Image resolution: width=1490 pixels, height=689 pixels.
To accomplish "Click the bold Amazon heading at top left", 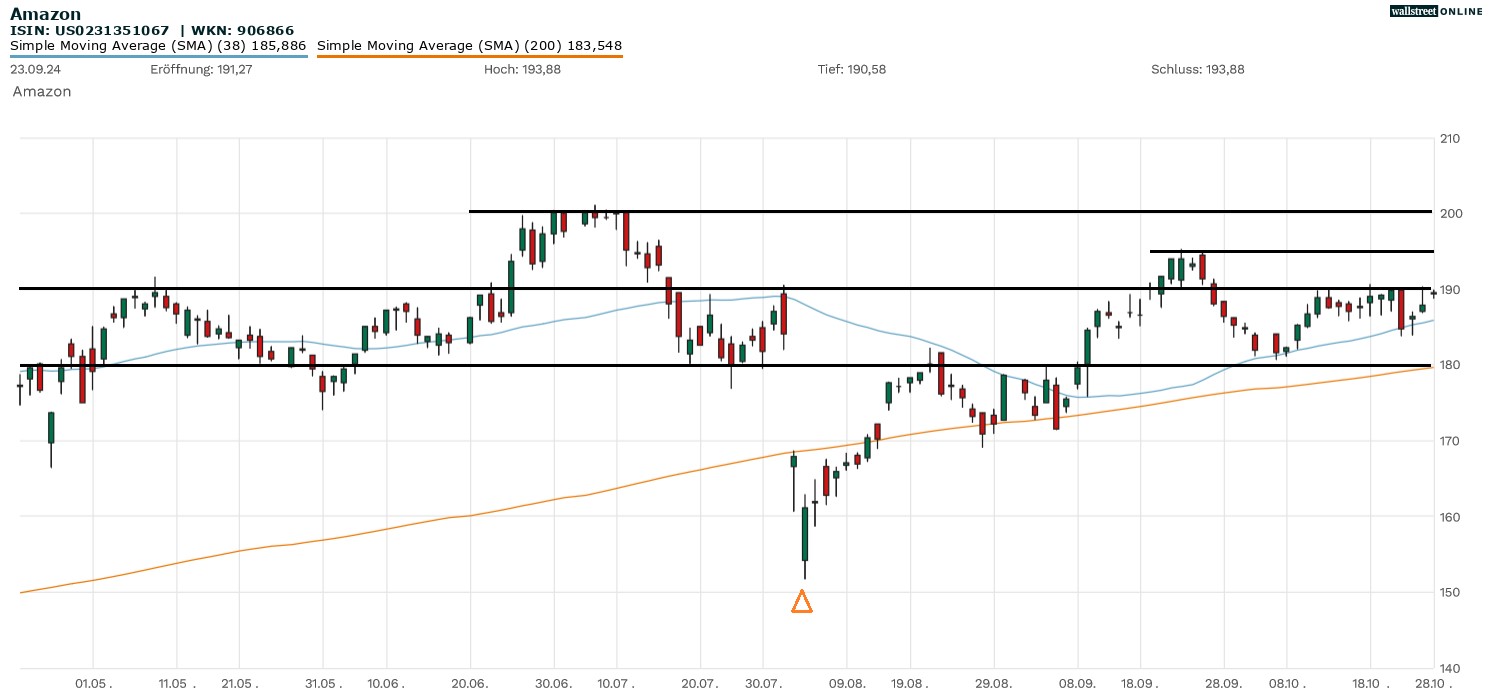I will point(45,14).
